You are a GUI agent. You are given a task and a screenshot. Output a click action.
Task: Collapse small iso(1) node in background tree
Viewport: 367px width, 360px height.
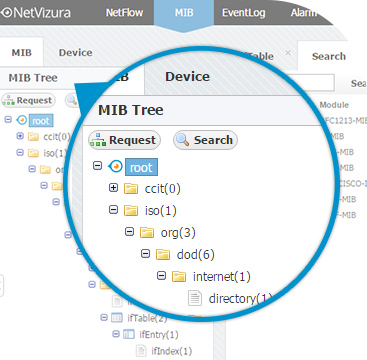20,152
